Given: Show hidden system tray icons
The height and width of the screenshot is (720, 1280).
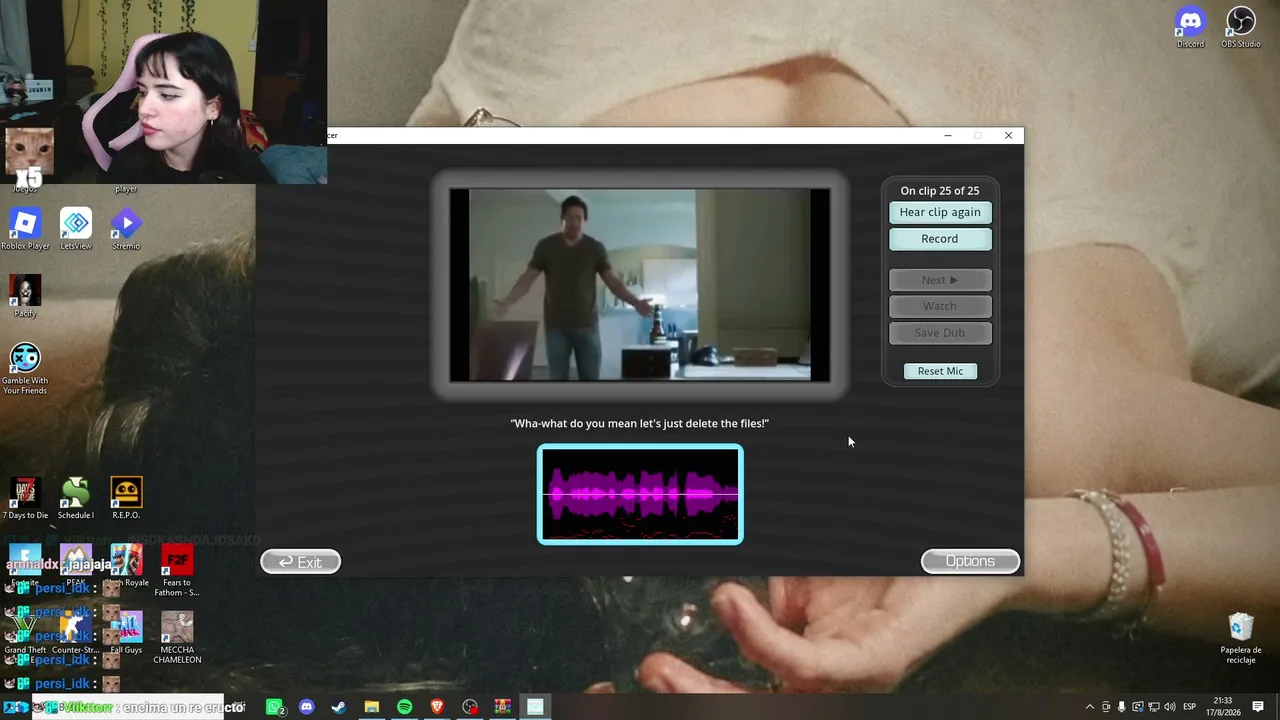Looking at the screenshot, I should coord(1090,707).
